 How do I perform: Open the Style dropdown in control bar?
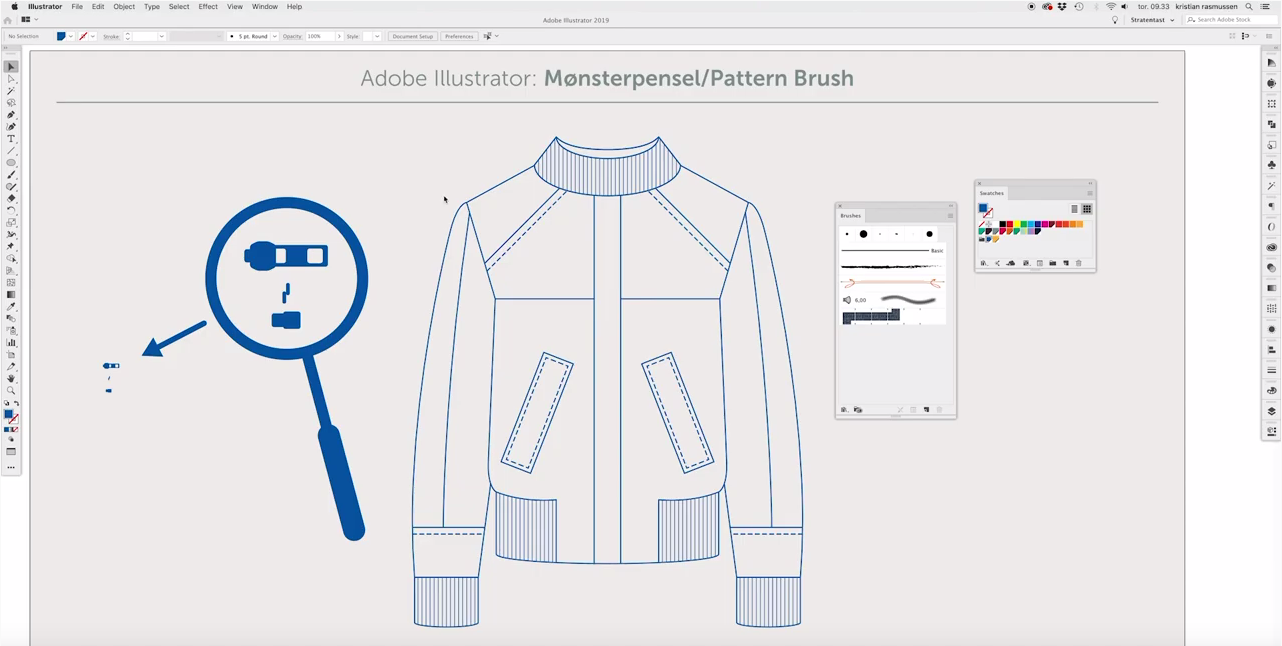click(377, 37)
